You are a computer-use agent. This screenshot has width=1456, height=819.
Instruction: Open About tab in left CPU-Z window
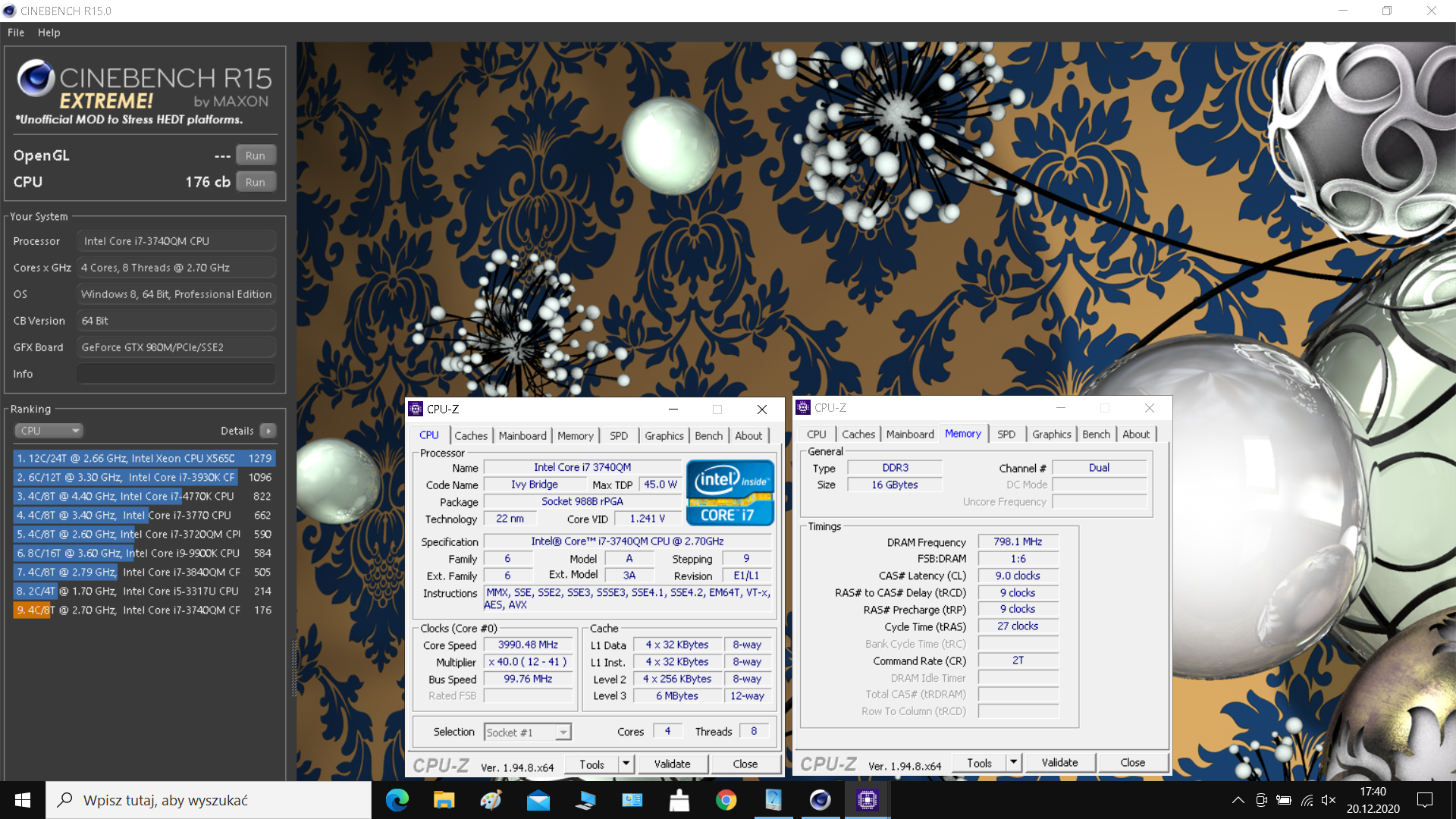click(x=748, y=435)
